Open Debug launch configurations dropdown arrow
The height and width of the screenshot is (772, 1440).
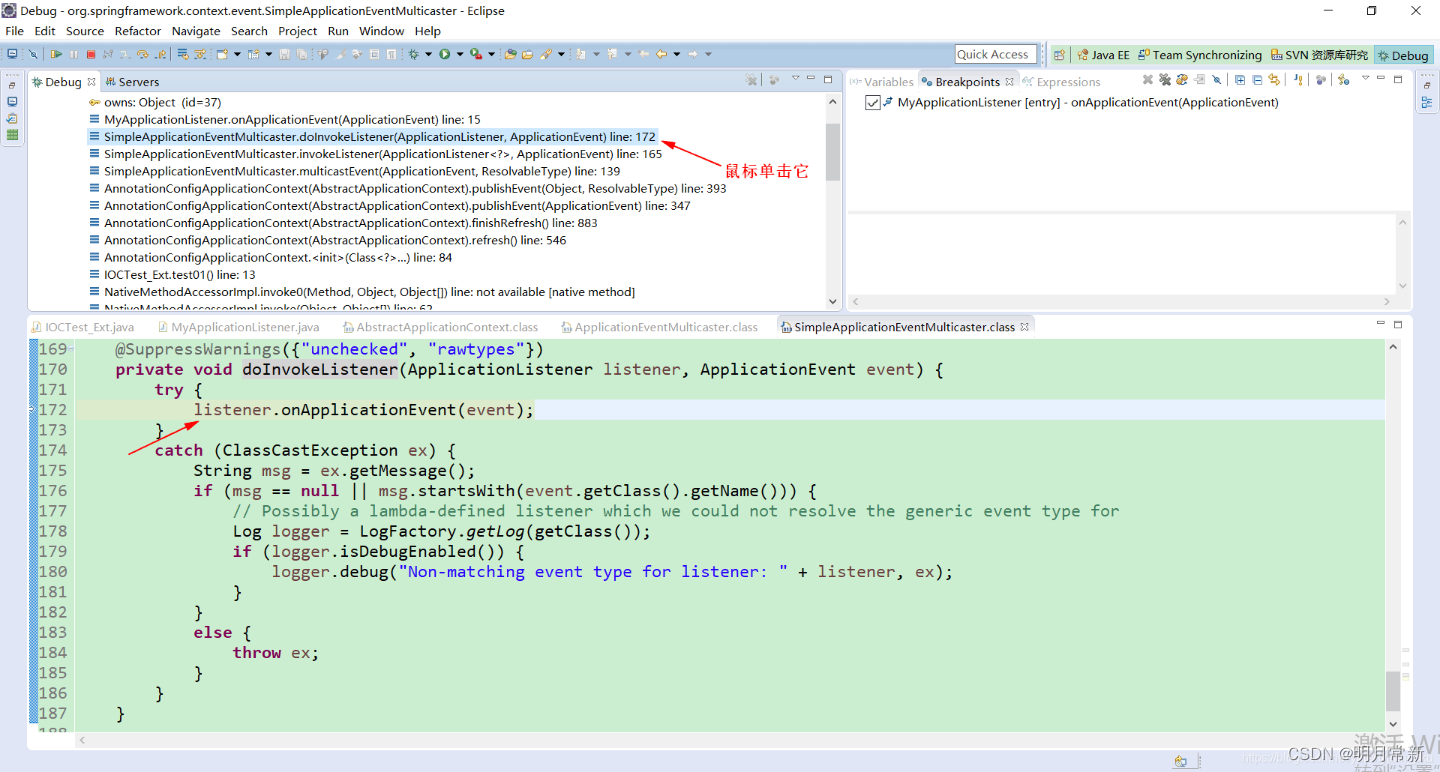tap(428, 54)
